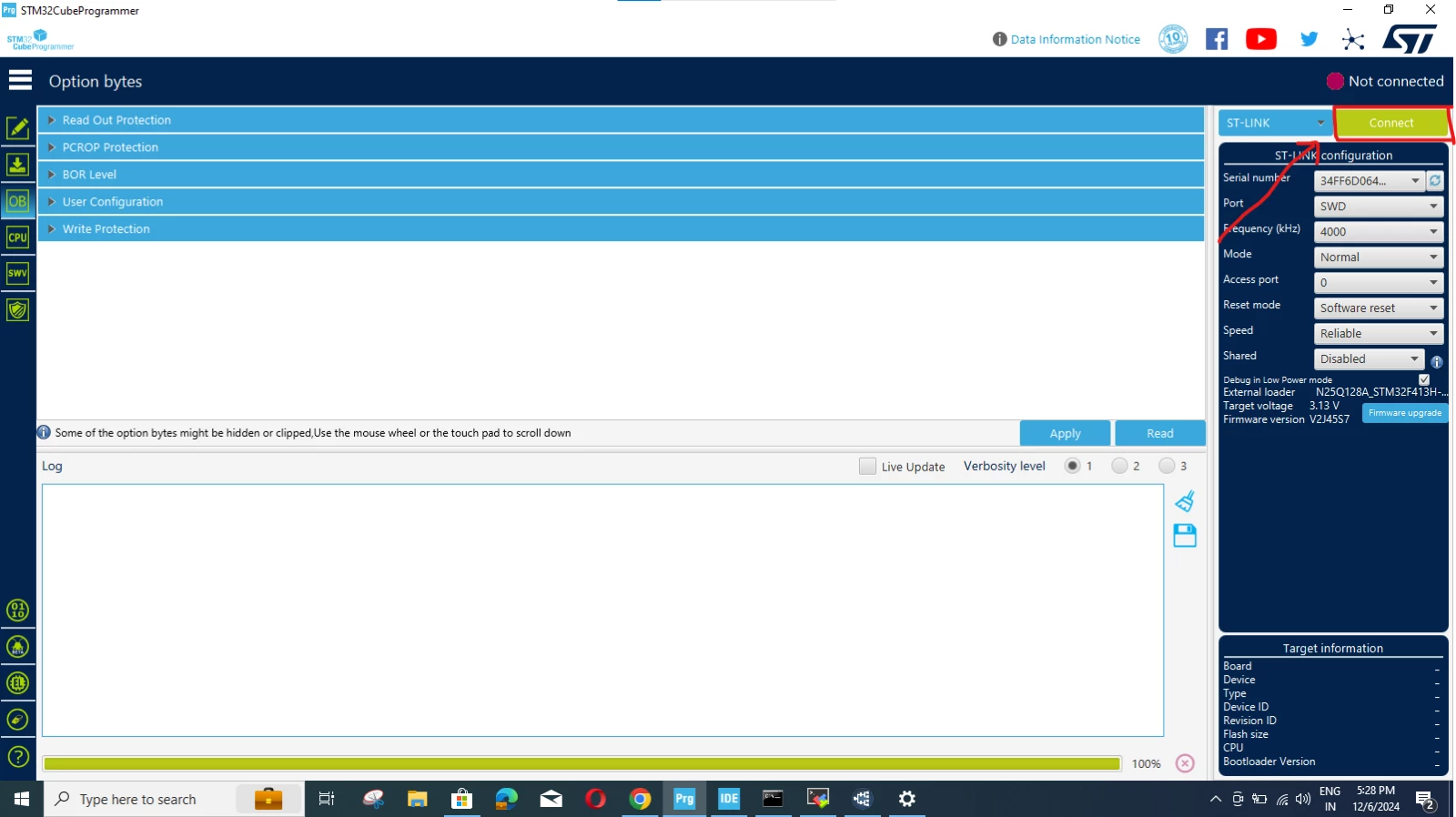1456x817 pixels.
Task: Select verbosity level 3
Action: (1167, 466)
